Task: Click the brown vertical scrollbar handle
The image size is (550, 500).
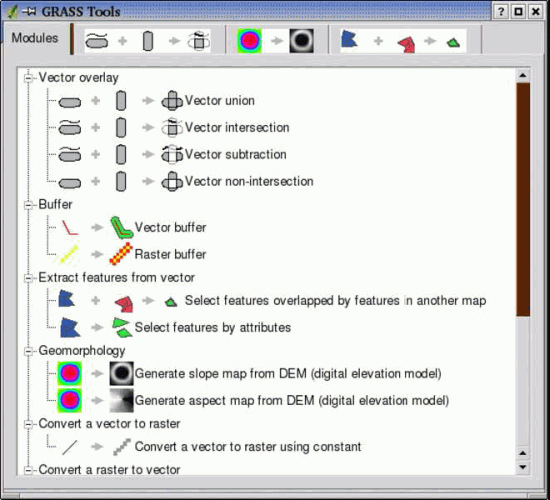Action: 523,199
